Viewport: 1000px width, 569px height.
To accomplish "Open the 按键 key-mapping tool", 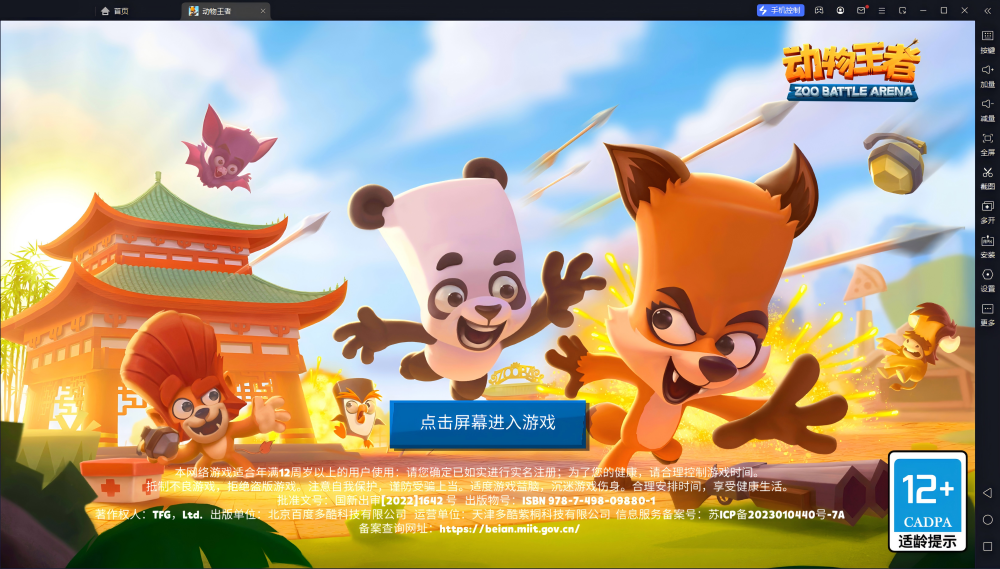I will tap(987, 41).
